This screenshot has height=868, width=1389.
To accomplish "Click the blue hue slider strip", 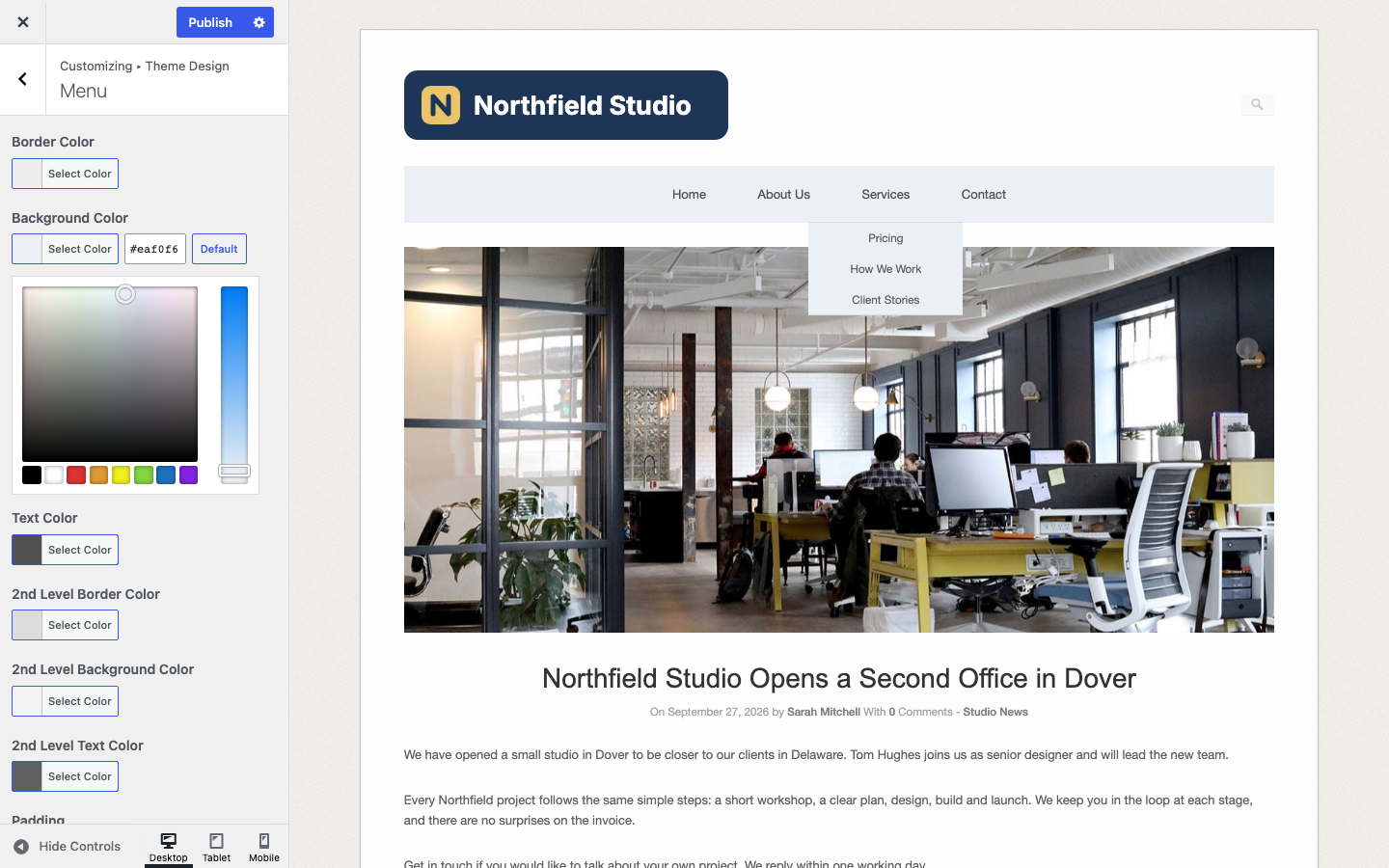I will coord(234,384).
